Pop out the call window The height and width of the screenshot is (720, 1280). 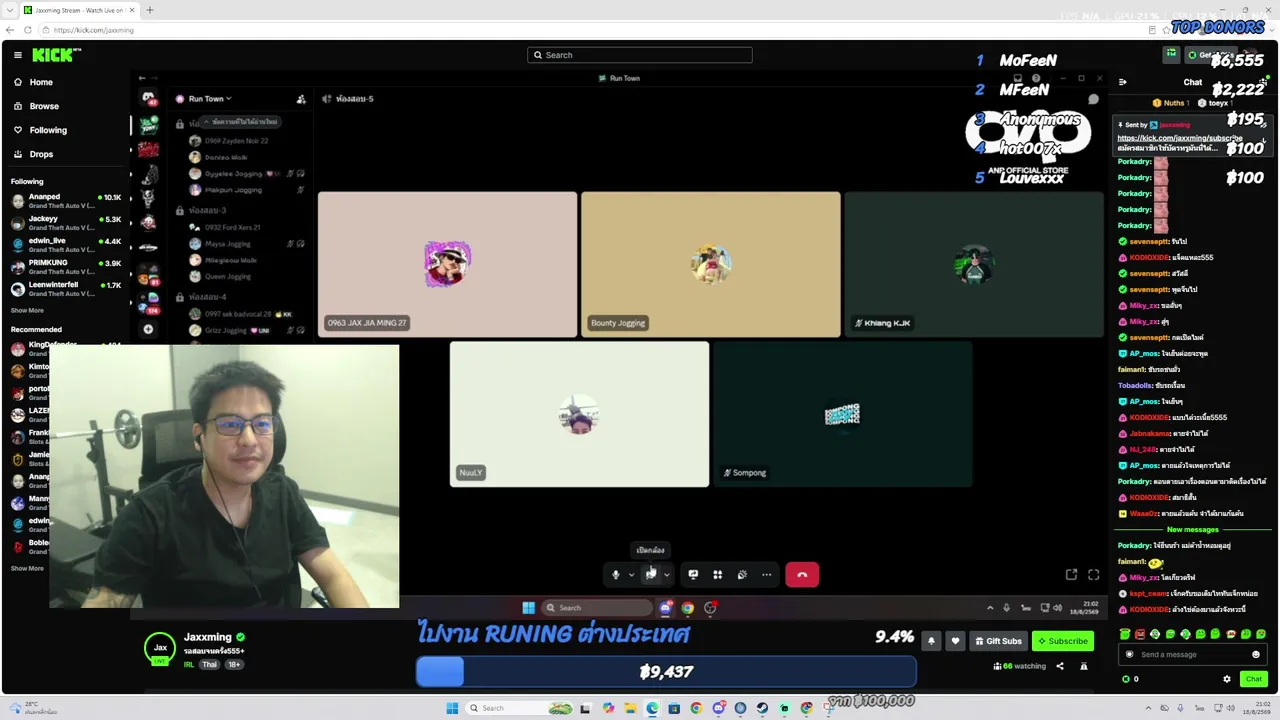click(x=1071, y=575)
